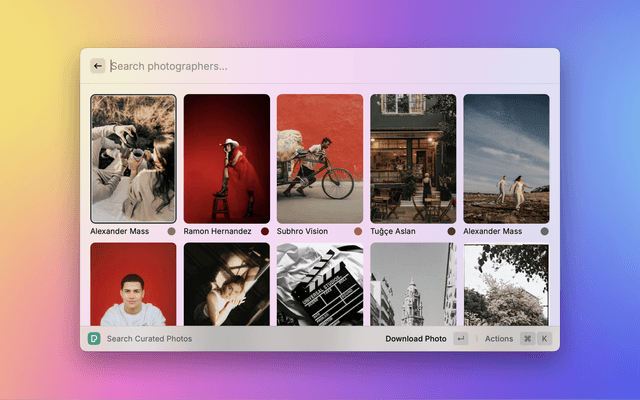Click the Download Photo button
Image resolution: width=640 pixels, height=400 pixels.
tap(416, 339)
